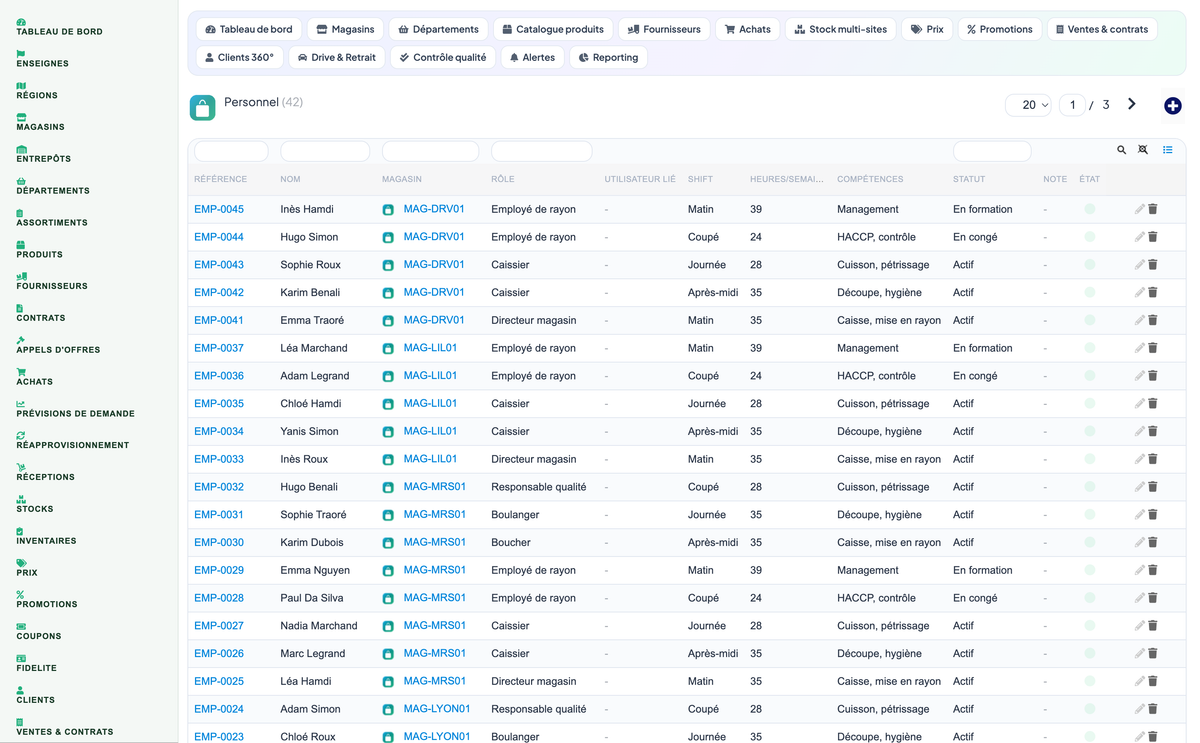
Task: Toggle the état indicator for EMP-0045
Action: [x=1089, y=209]
